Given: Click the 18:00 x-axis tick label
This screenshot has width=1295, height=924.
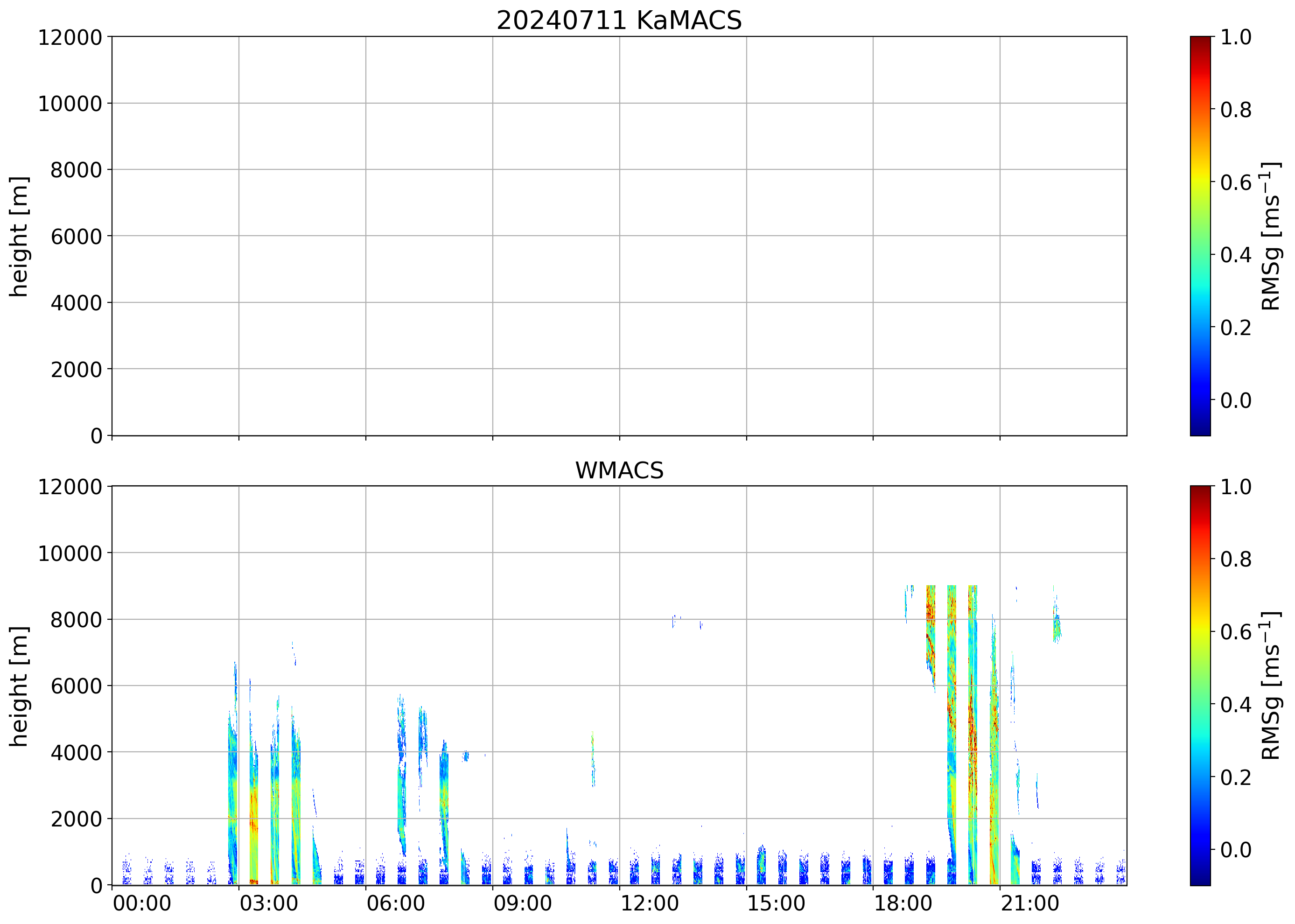Looking at the screenshot, I should point(903,903).
